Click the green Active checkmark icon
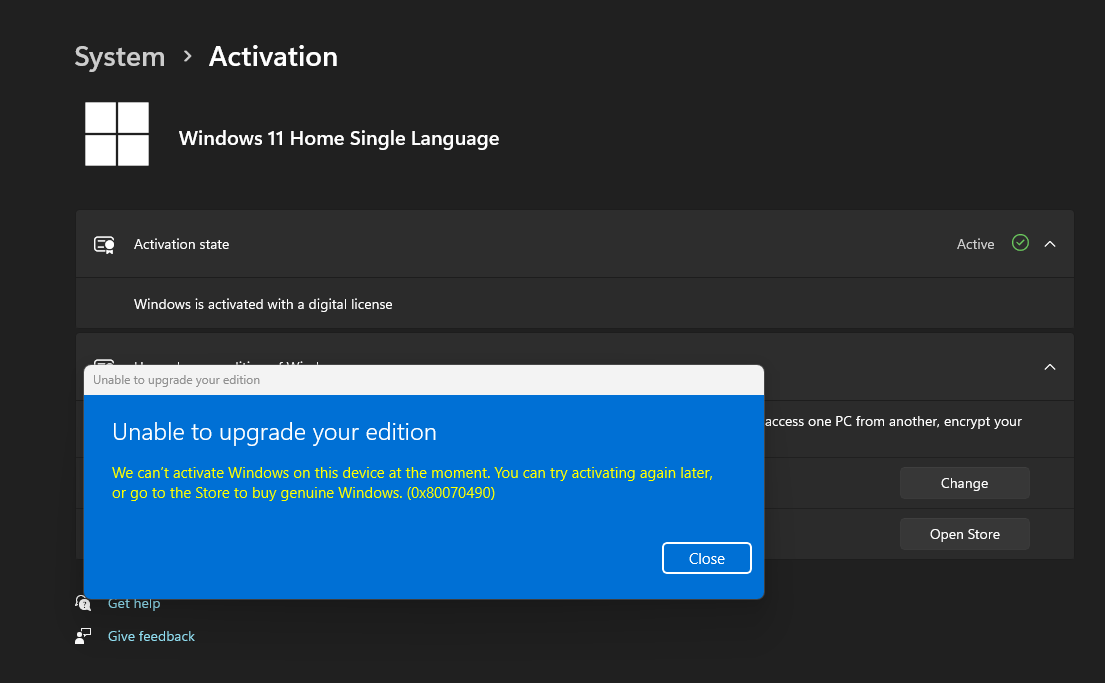The image size is (1105, 683). (x=1020, y=243)
